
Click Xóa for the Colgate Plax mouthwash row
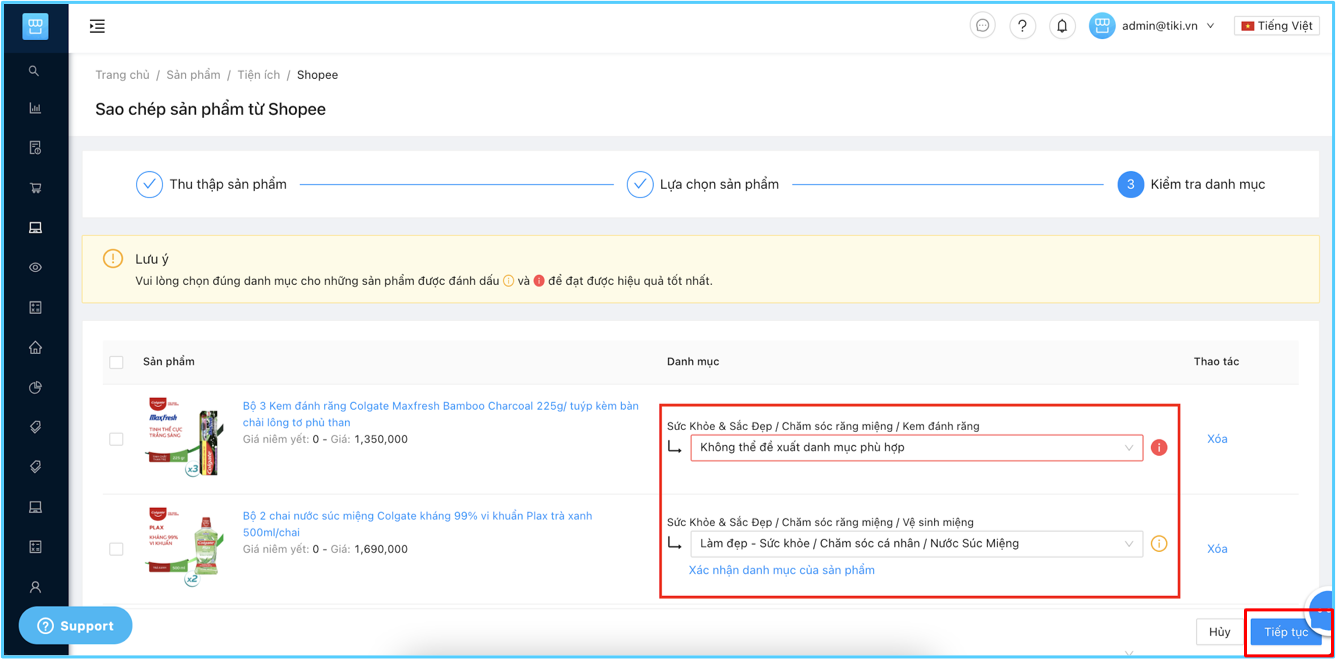pos(1217,549)
